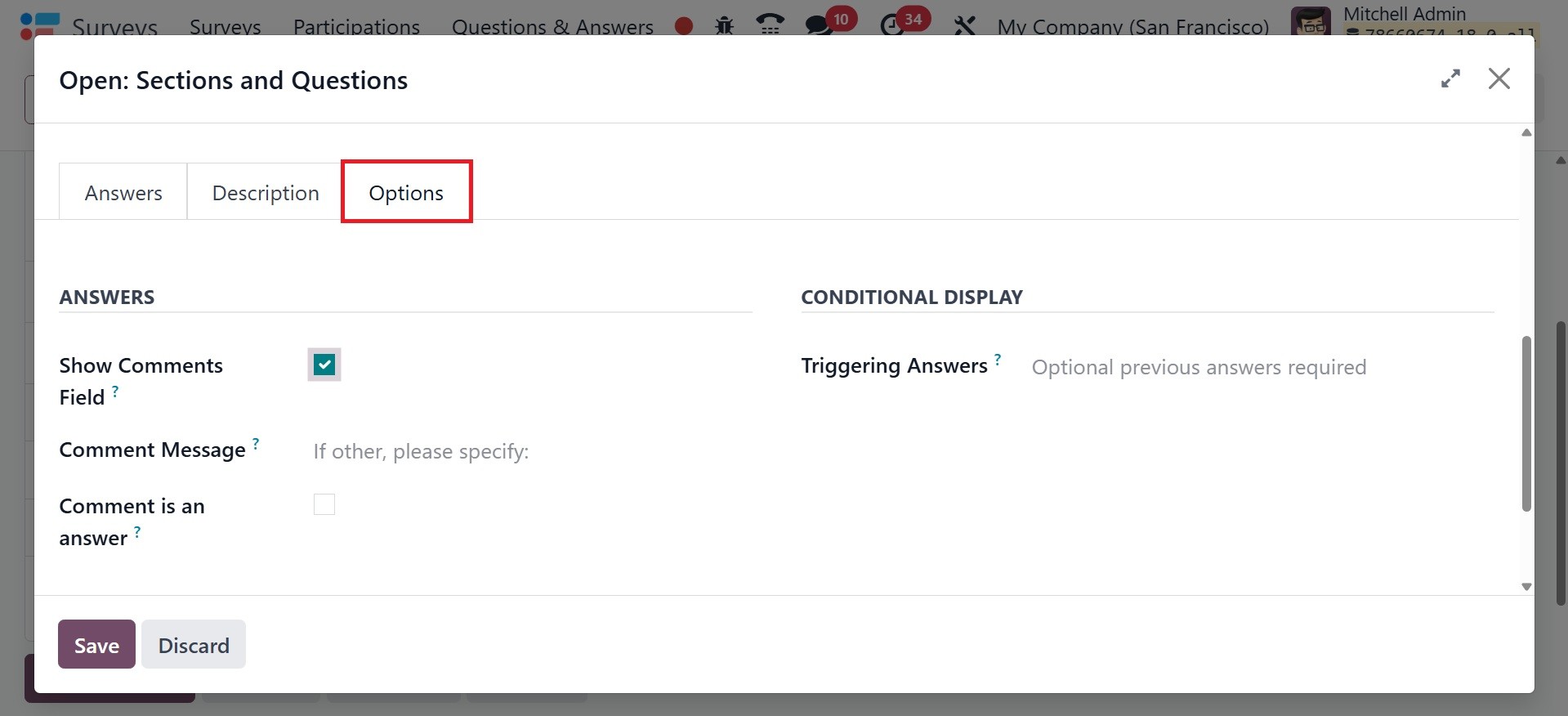
Task: Enable Comment is an answer checkbox
Action: (x=324, y=504)
